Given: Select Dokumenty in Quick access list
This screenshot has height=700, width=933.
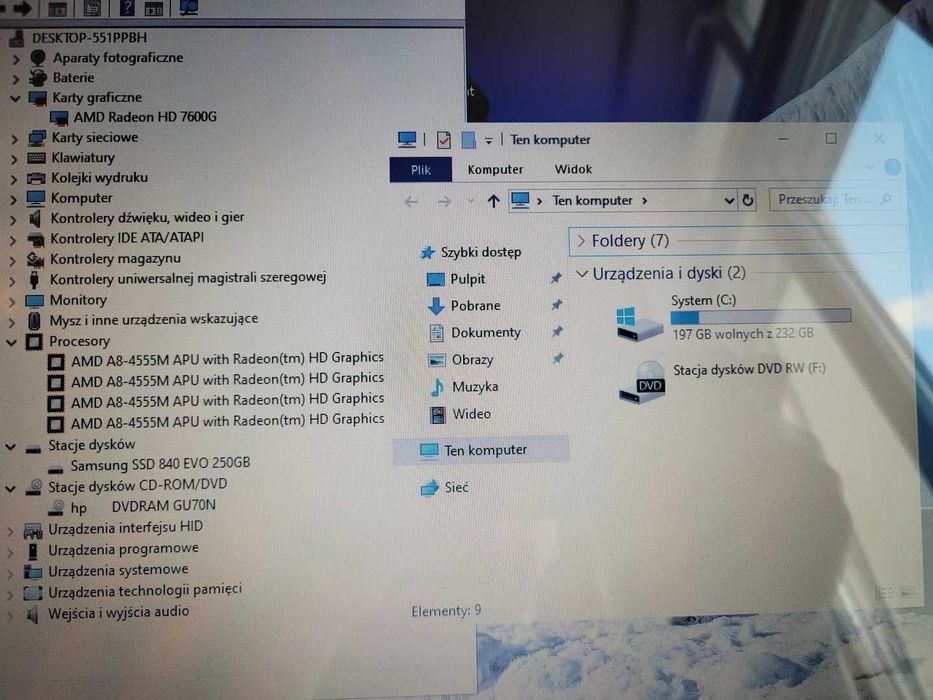Looking at the screenshot, I should (x=486, y=333).
